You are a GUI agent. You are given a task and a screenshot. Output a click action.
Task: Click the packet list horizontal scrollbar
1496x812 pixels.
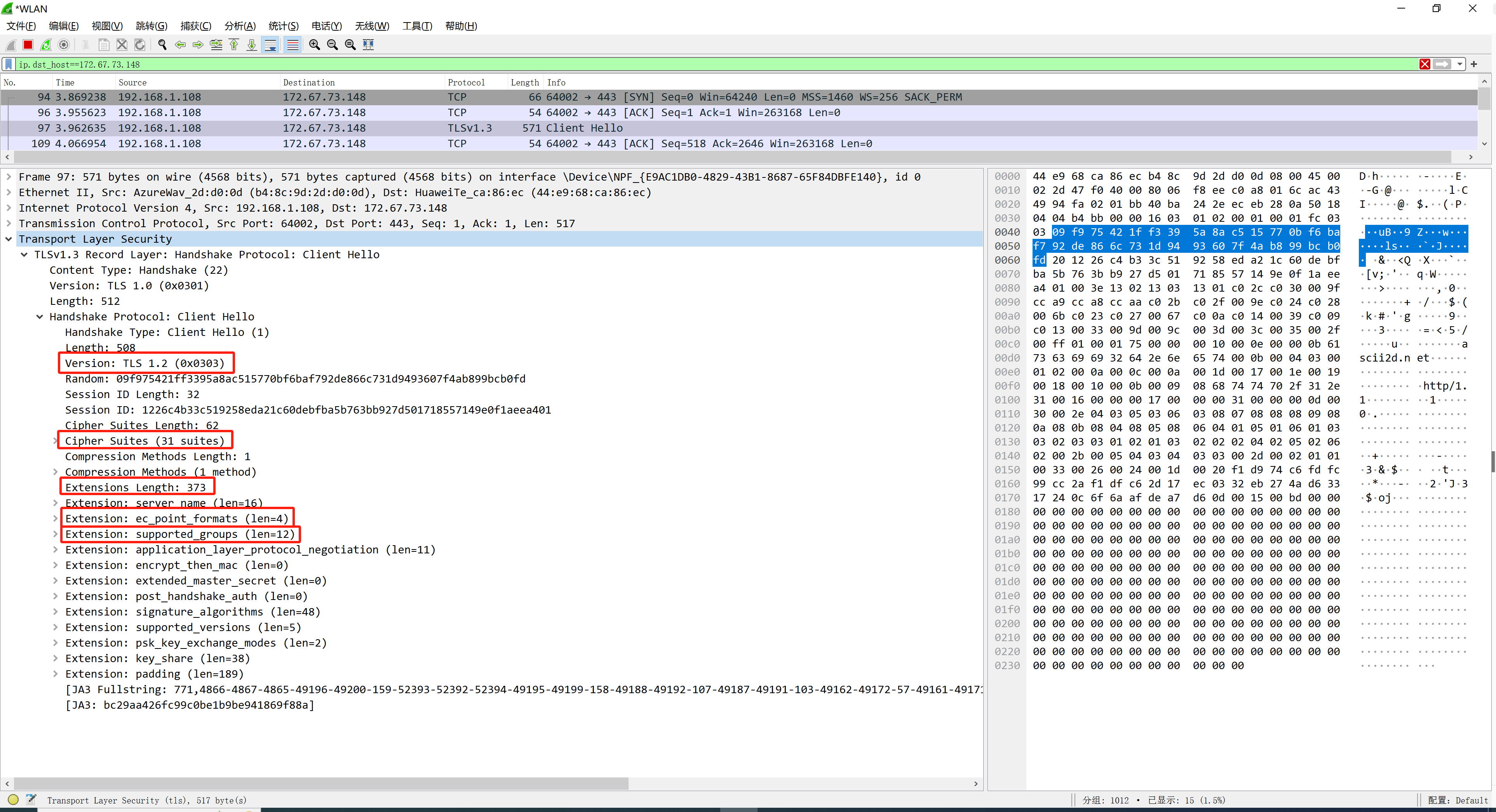click(x=732, y=157)
